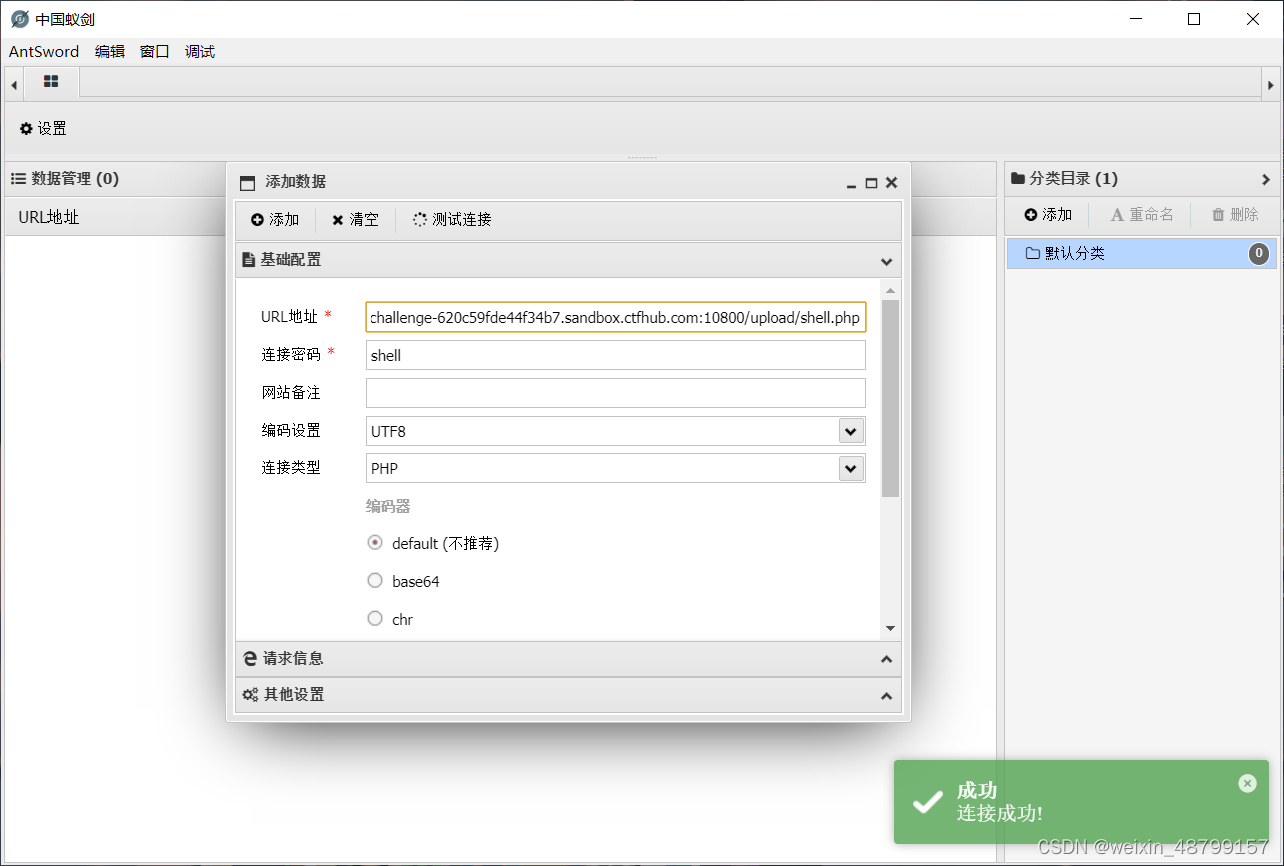Select the default (不推荐) encoder radio
The height and width of the screenshot is (866, 1284).
(x=375, y=543)
